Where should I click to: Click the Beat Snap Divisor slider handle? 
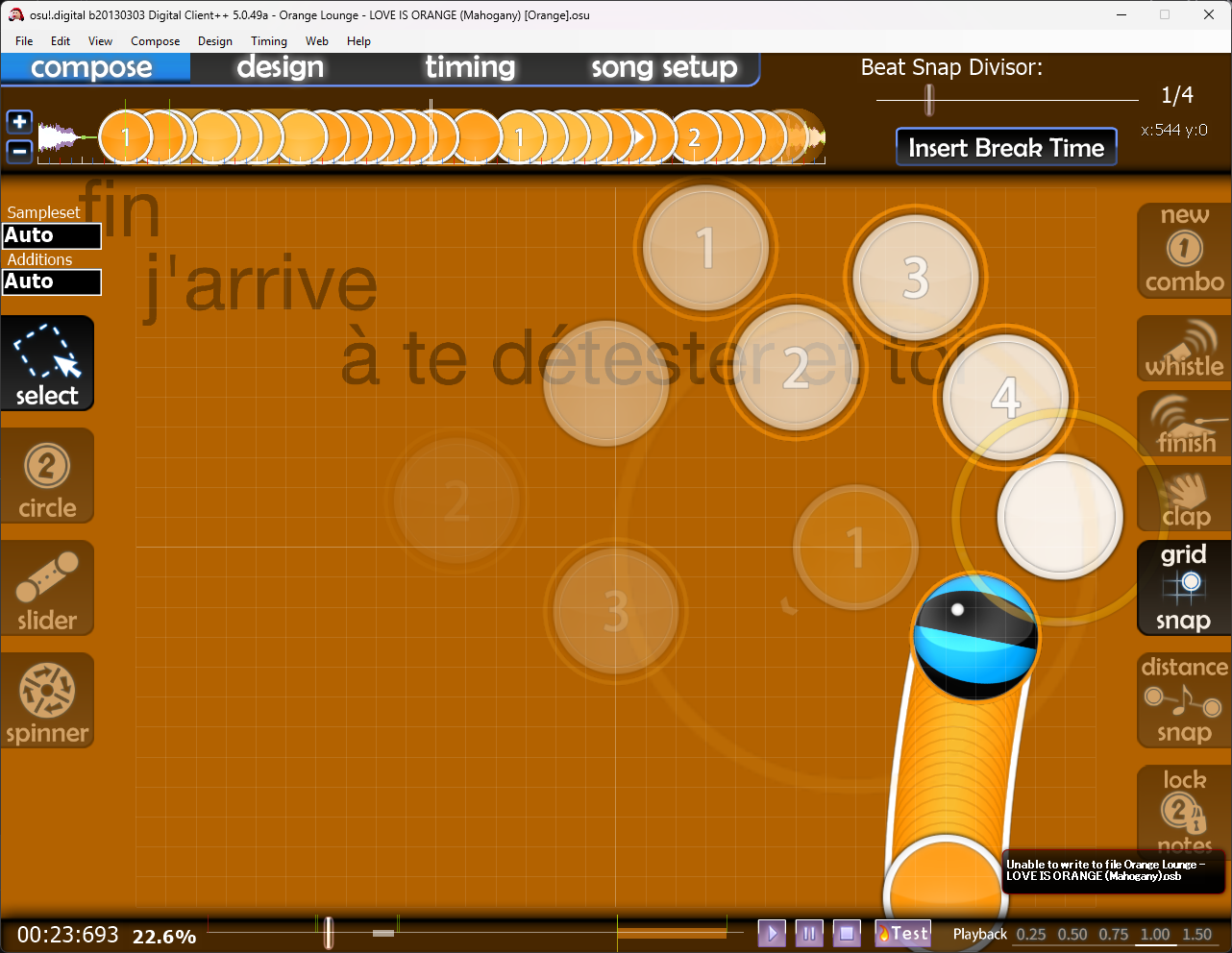coord(929,98)
